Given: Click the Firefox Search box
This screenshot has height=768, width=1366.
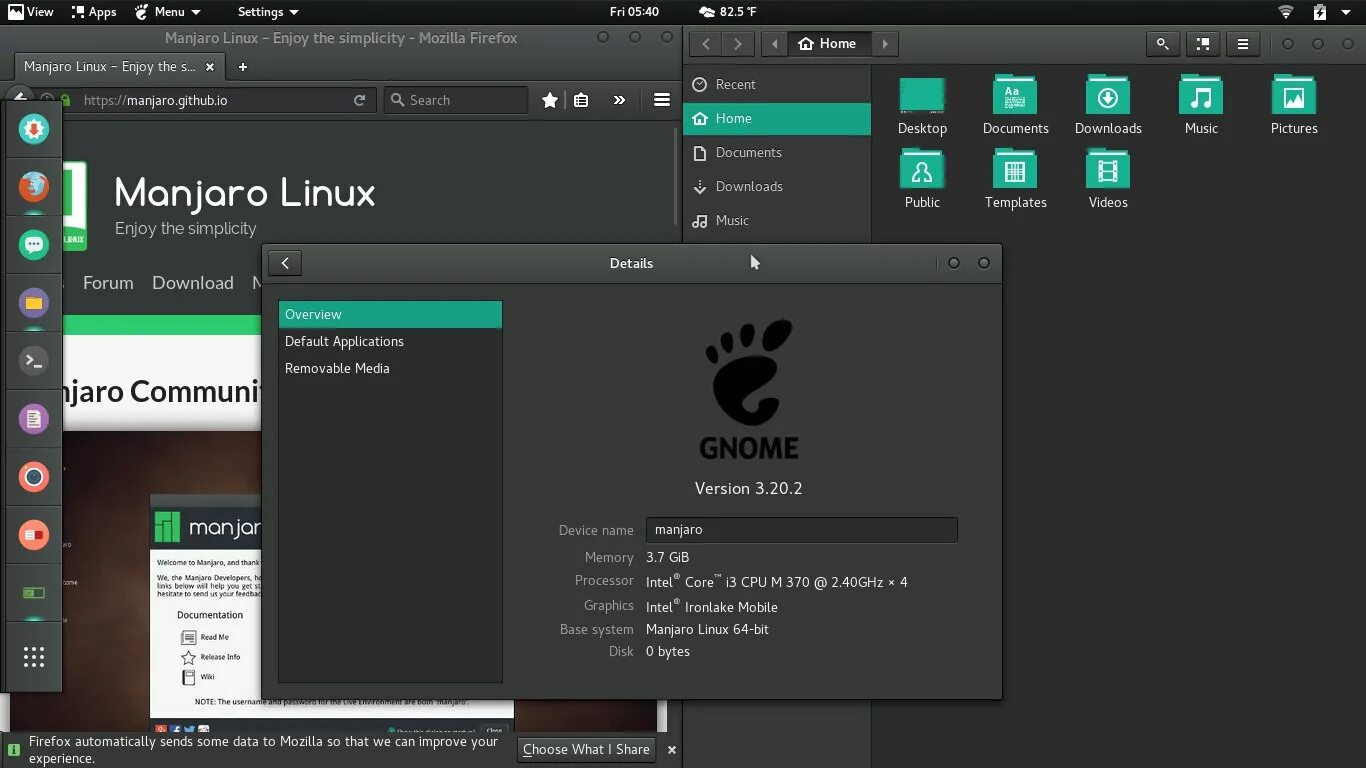Looking at the screenshot, I should click(456, 100).
